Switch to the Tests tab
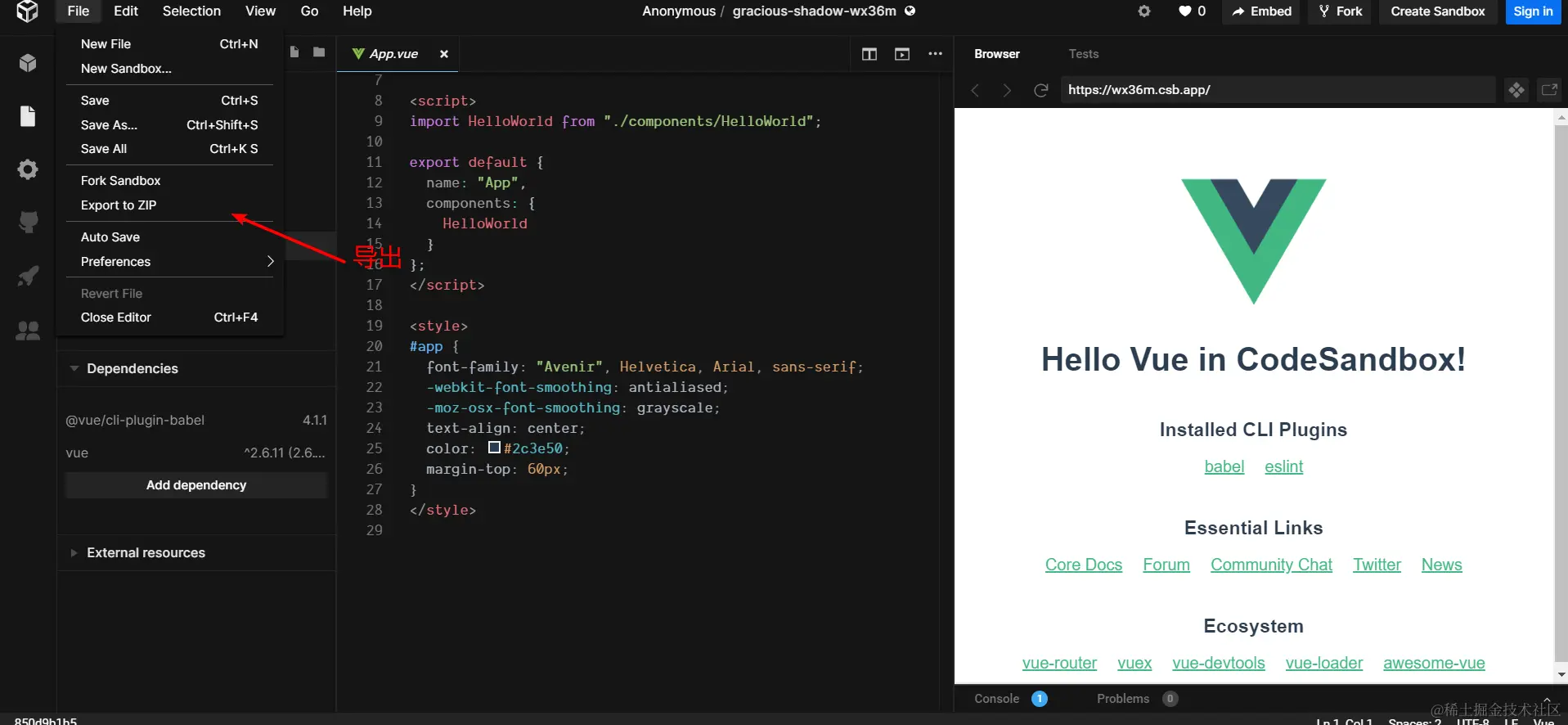The image size is (1568, 725). pyautogui.click(x=1084, y=54)
